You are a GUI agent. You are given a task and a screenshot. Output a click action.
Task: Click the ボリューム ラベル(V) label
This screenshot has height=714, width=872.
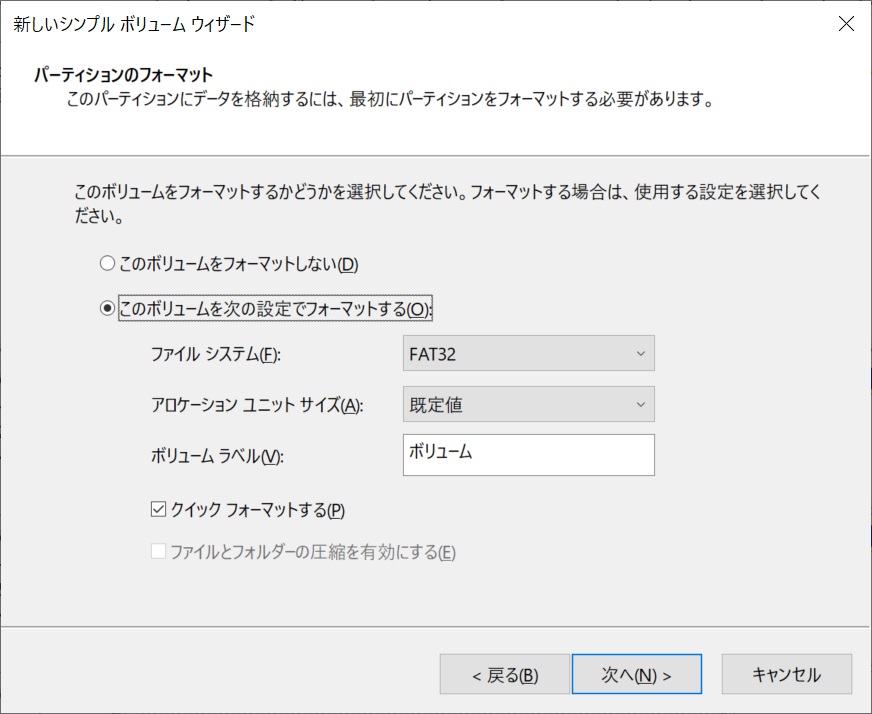pyautogui.click(x=217, y=455)
